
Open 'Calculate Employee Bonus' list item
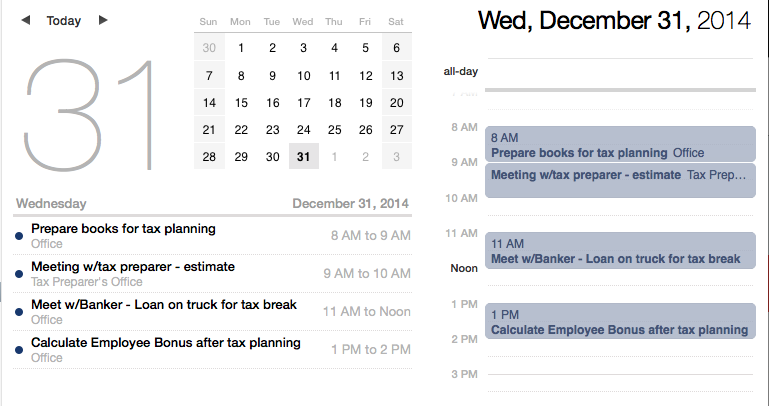coord(166,343)
